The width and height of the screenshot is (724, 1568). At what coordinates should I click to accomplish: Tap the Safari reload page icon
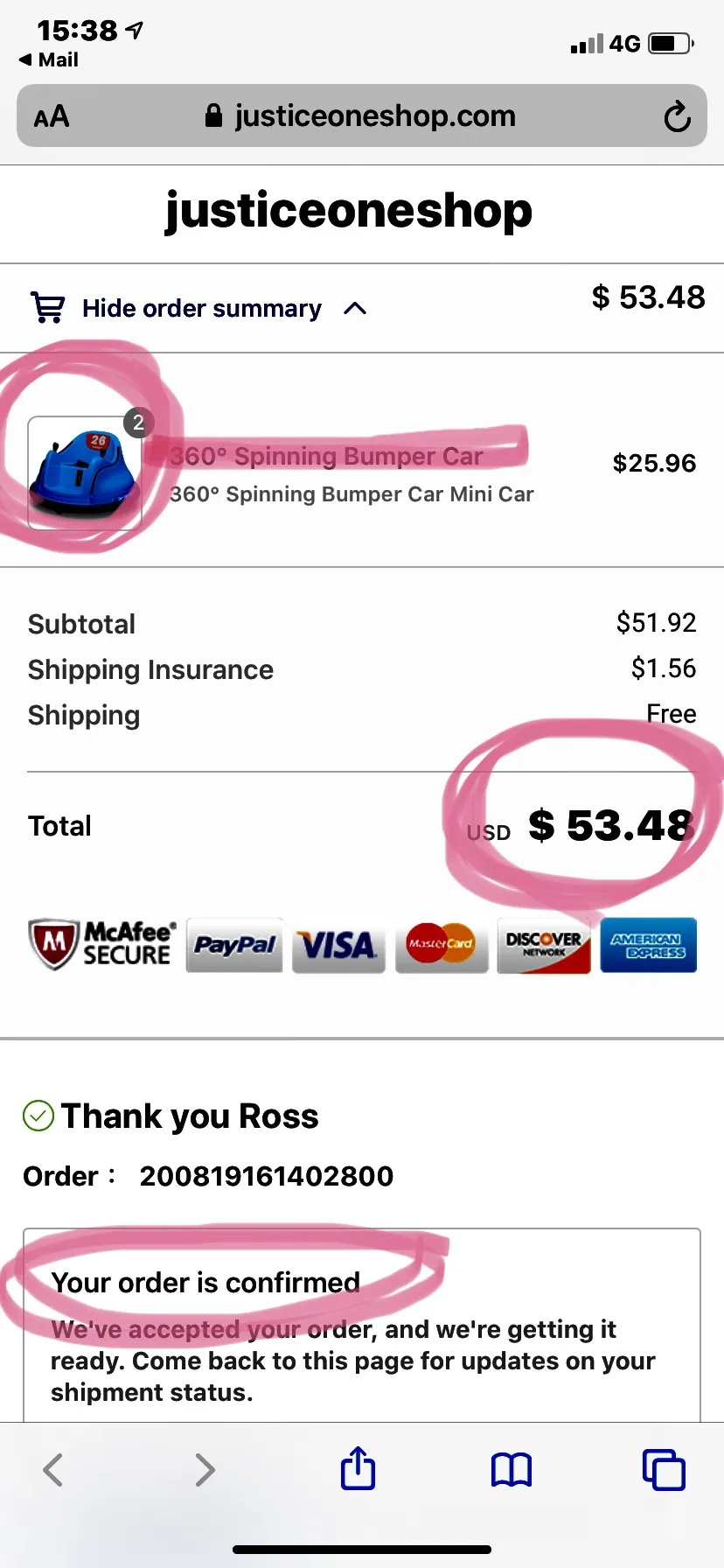[677, 116]
